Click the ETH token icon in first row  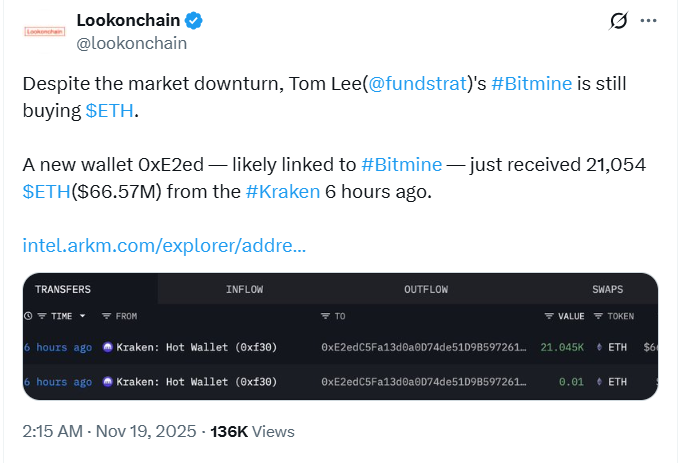coord(599,347)
